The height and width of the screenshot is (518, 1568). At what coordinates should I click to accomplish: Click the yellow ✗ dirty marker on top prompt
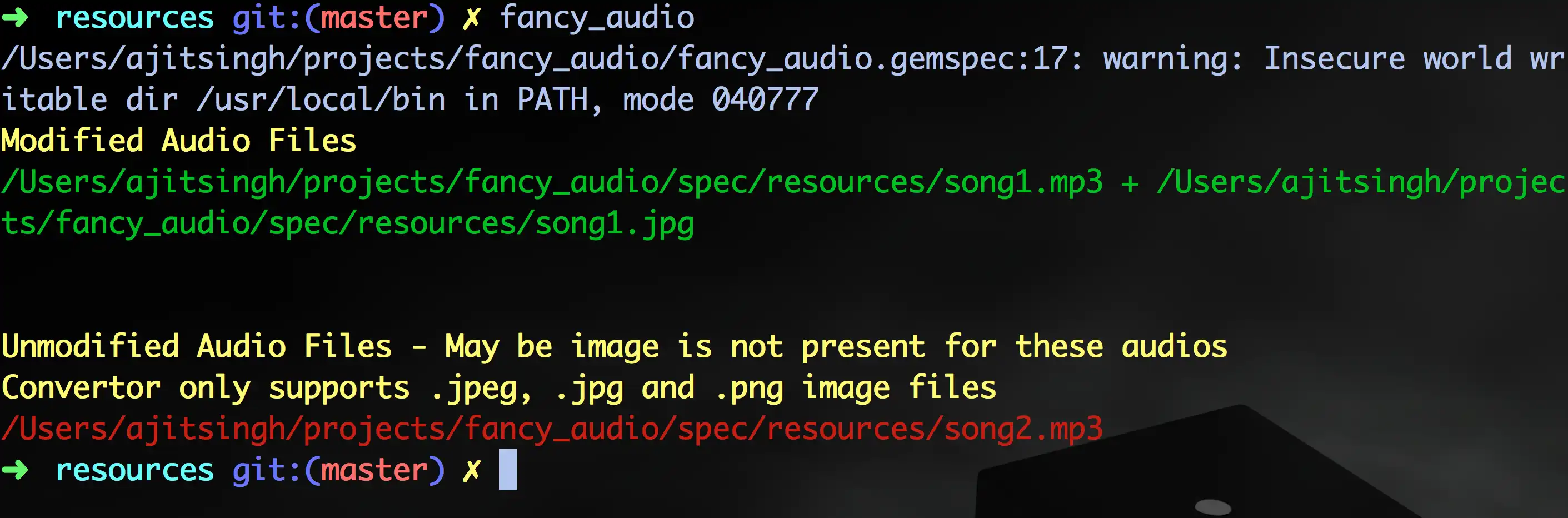[x=472, y=18]
